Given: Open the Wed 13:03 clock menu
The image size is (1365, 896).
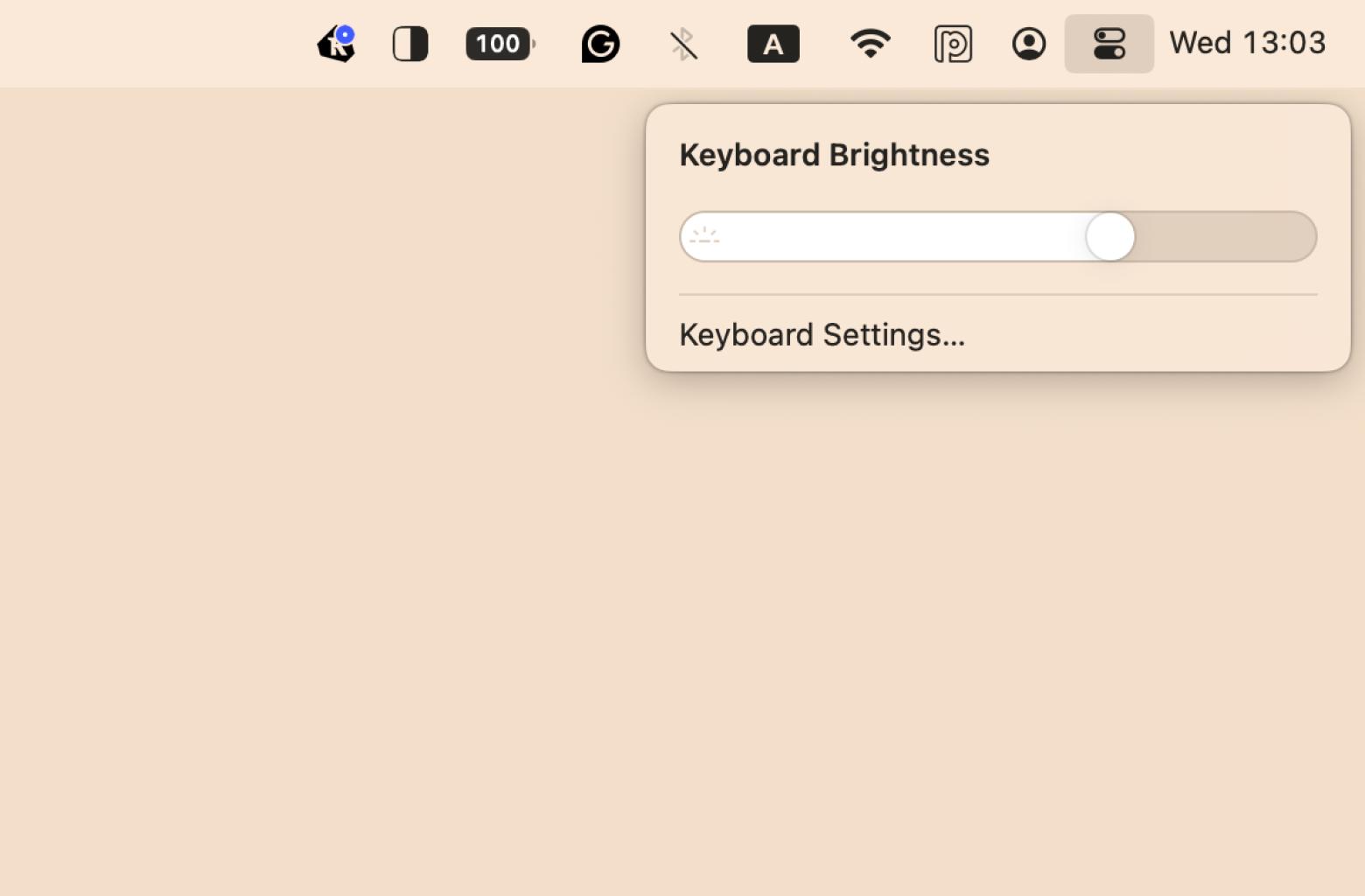Looking at the screenshot, I should pyautogui.click(x=1247, y=43).
